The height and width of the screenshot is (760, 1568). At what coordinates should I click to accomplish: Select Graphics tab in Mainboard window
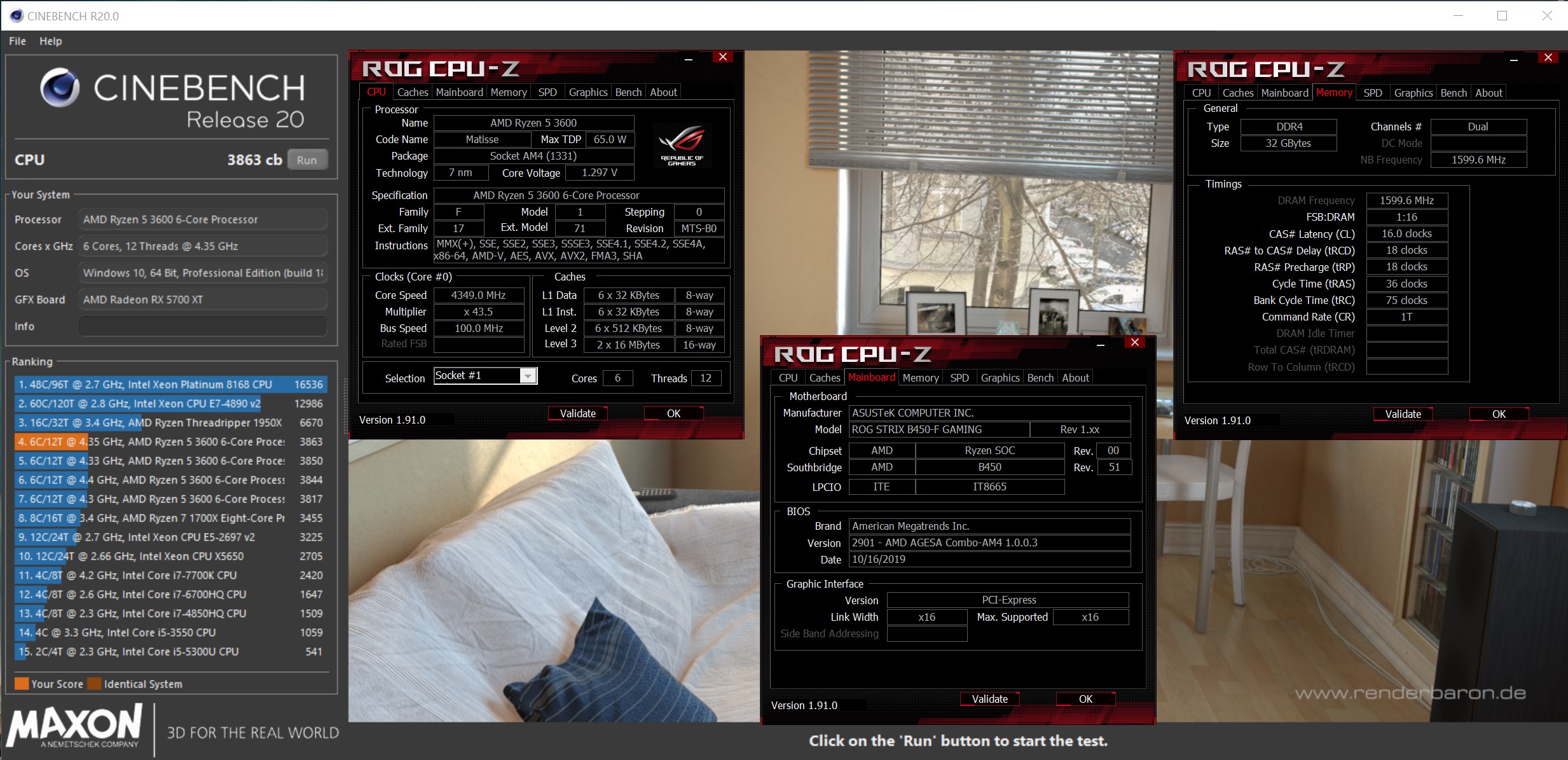tap(1000, 378)
